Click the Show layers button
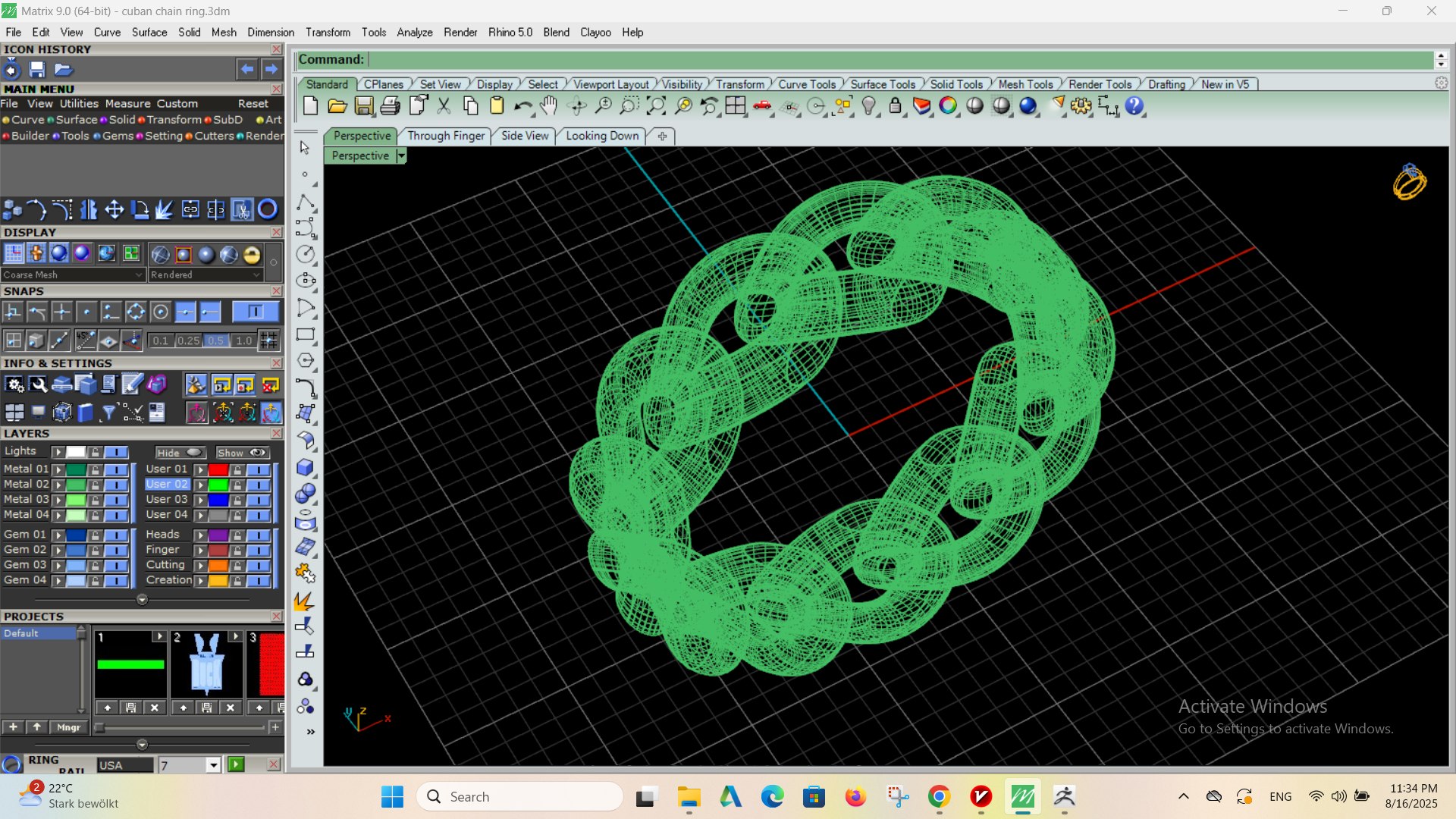The image size is (1456, 819). pyautogui.click(x=242, y=452)
